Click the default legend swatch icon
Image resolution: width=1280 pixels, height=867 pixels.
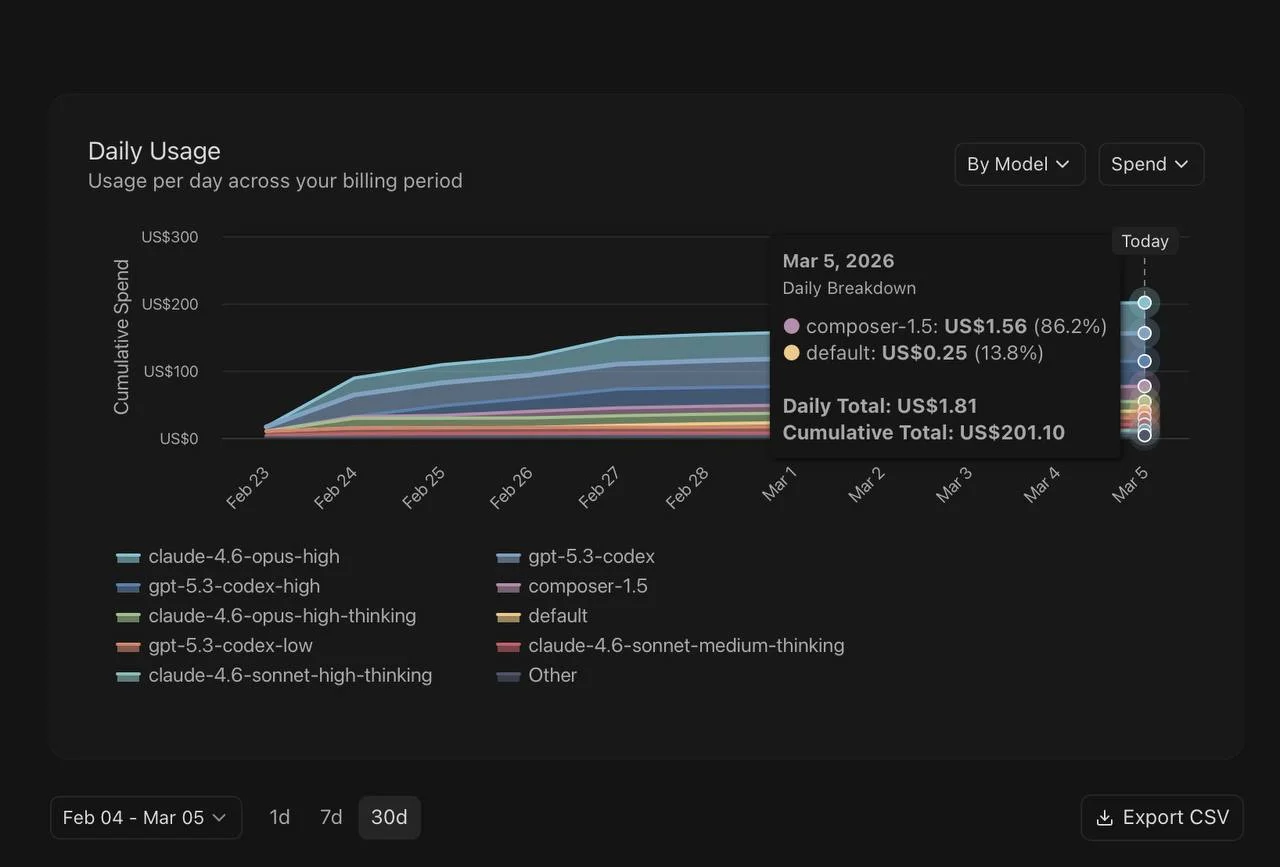[x=508, y=616]
